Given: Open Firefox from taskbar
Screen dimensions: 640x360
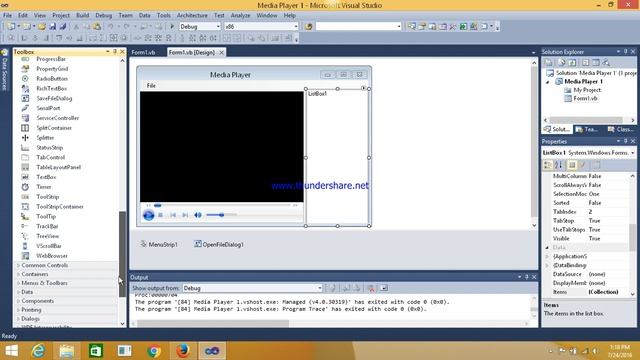Looking at the screenshot, I should (183, 351).
